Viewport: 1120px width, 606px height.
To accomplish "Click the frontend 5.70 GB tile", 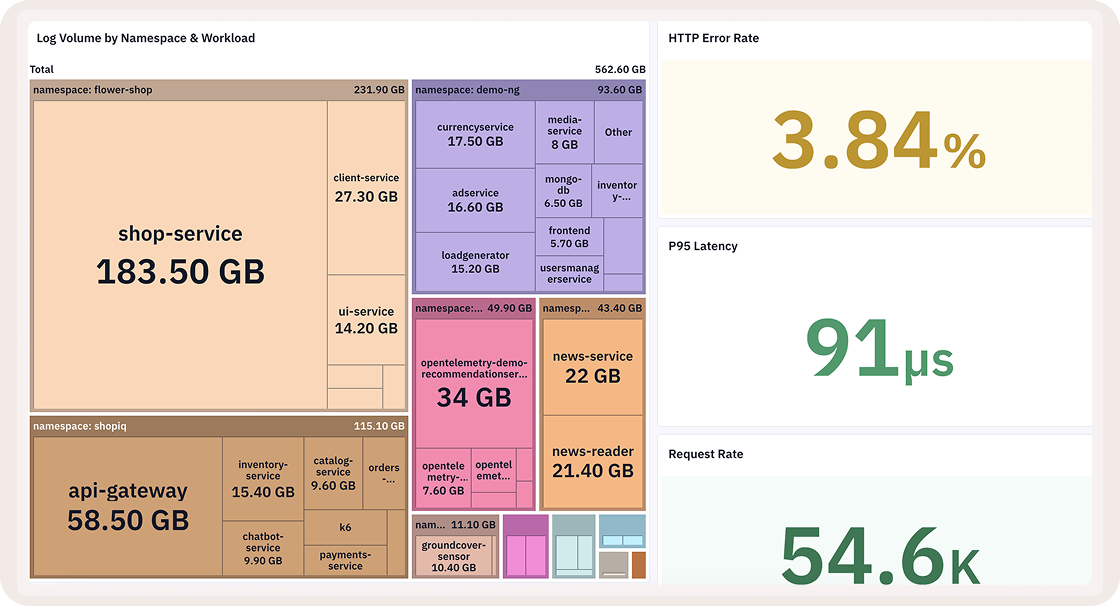I will coord(569,237).
